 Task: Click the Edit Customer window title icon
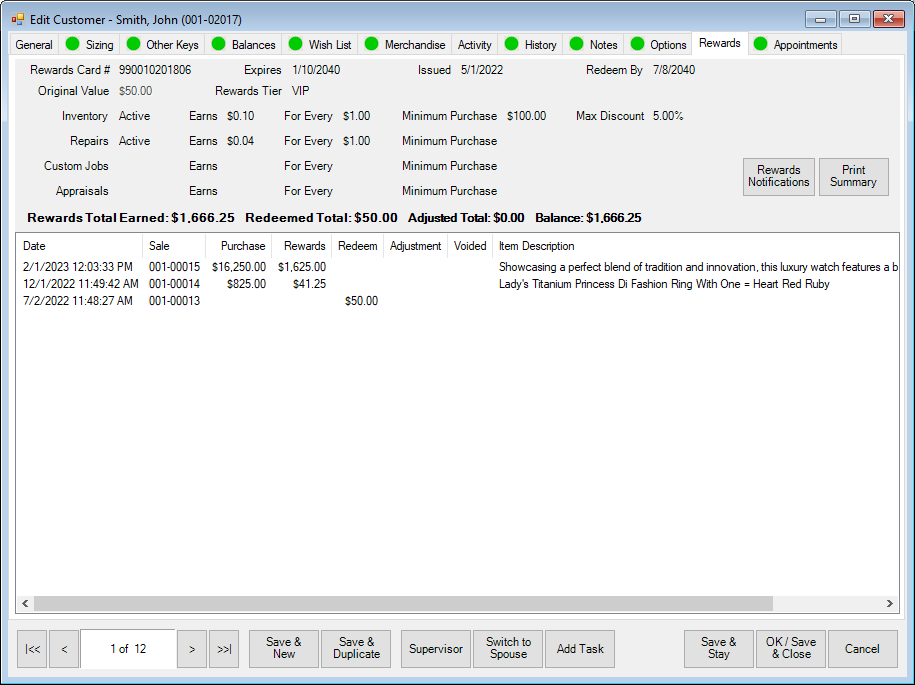point(18,19)
